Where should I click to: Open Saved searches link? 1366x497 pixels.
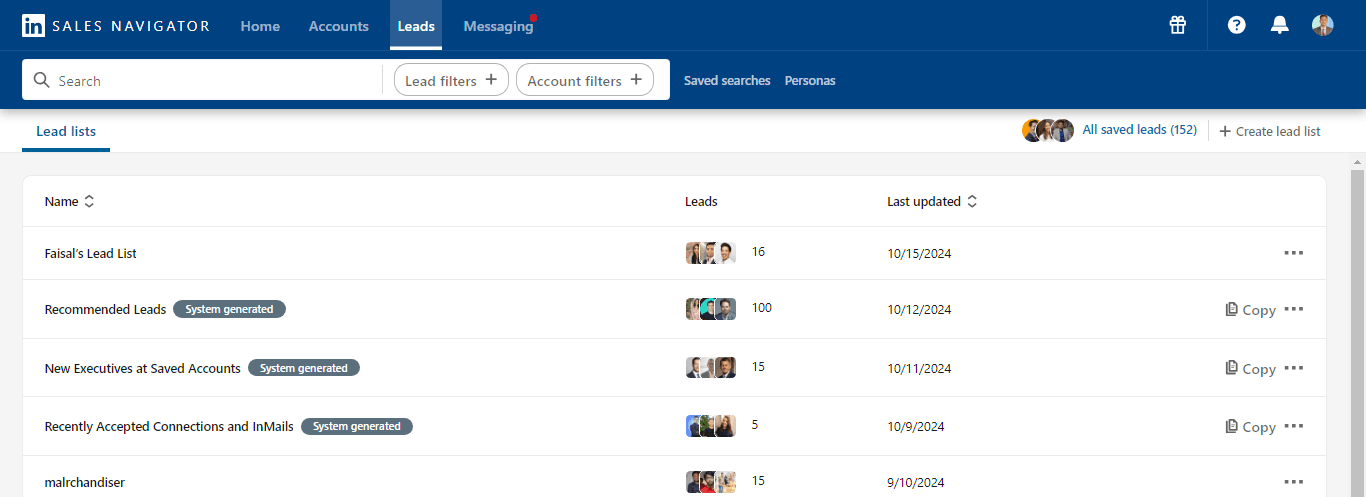[x=727, y=81]
